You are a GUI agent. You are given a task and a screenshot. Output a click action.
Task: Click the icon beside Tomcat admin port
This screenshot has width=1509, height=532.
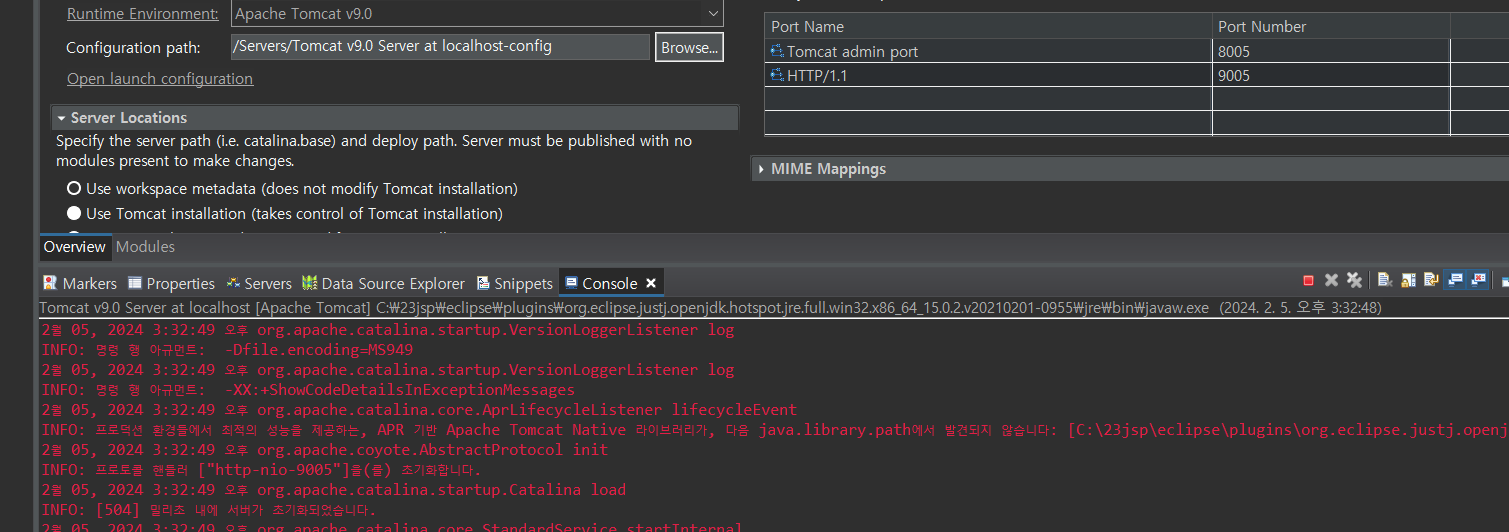[x=777, y=51]
